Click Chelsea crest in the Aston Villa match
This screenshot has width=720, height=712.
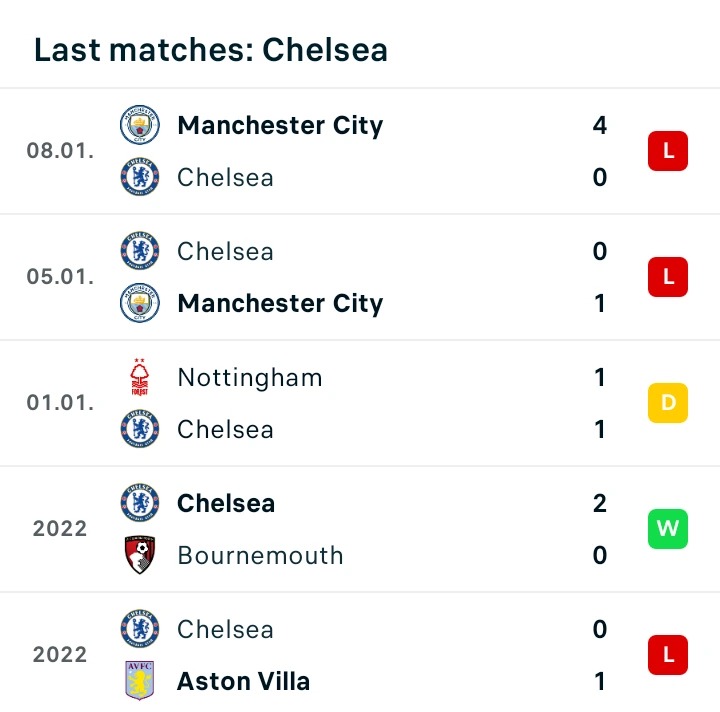click(140, 628)
